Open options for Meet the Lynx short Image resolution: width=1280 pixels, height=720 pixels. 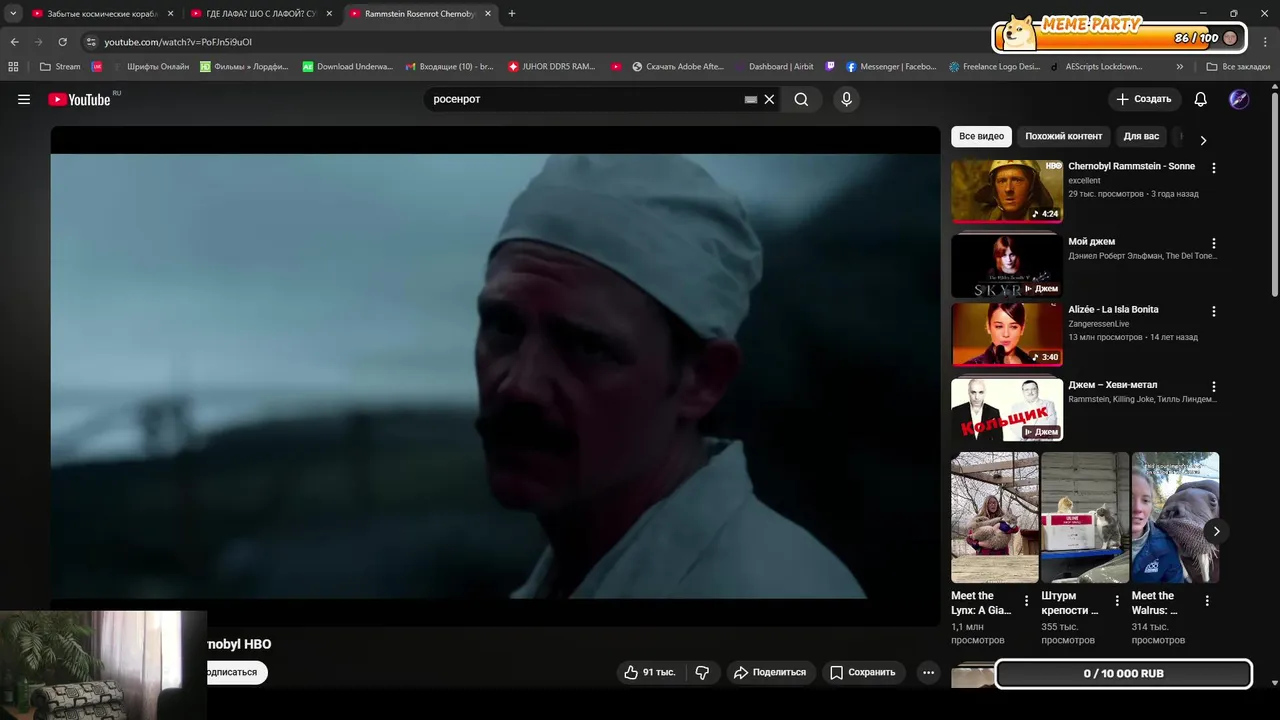coord(1026,601)
